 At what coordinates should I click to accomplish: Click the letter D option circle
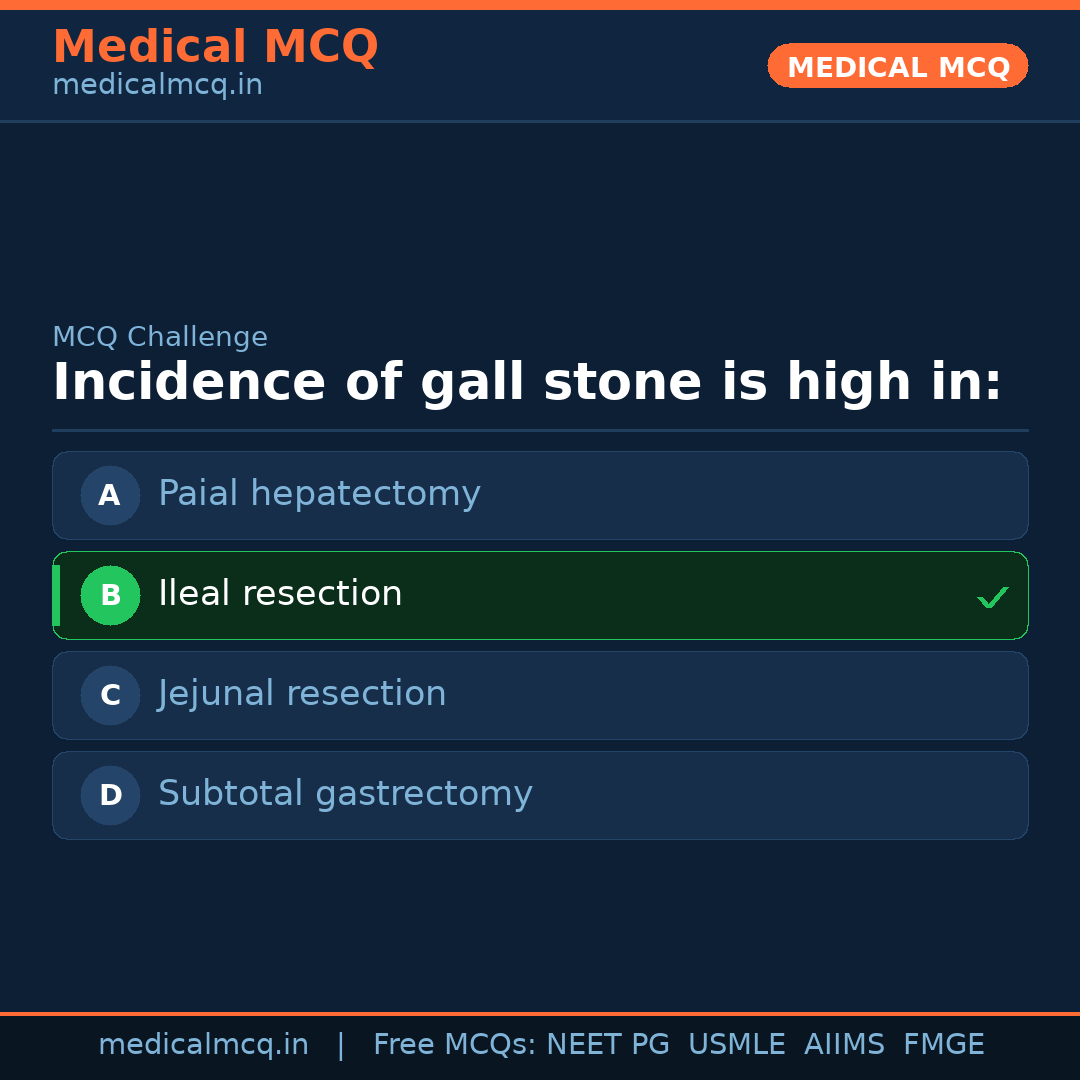[110, 795]
